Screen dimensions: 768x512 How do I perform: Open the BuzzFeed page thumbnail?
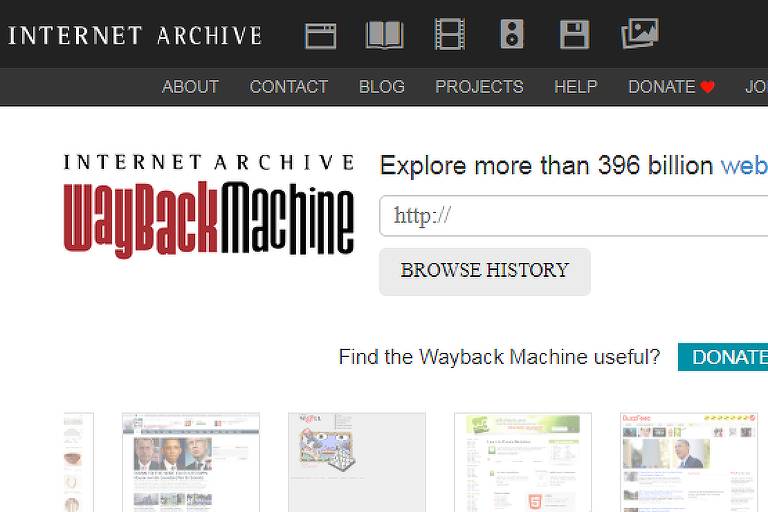[689, 463]
